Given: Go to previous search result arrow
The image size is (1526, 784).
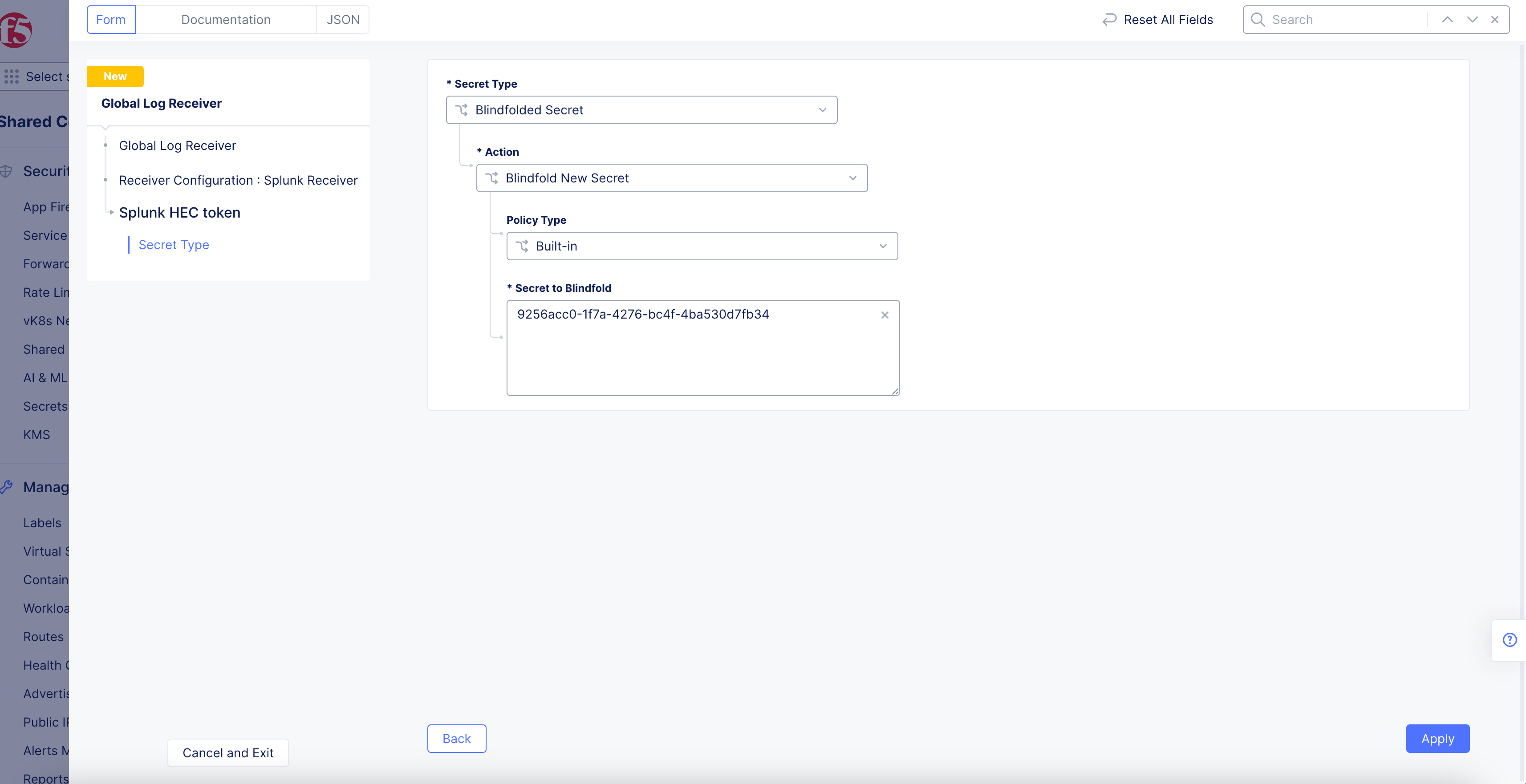Looking at the screenshot, I should click(x=1447, y=20).
